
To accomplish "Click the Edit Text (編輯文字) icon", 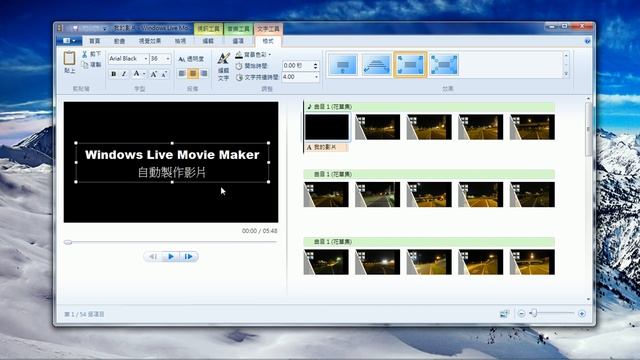I will coord(223,58).
